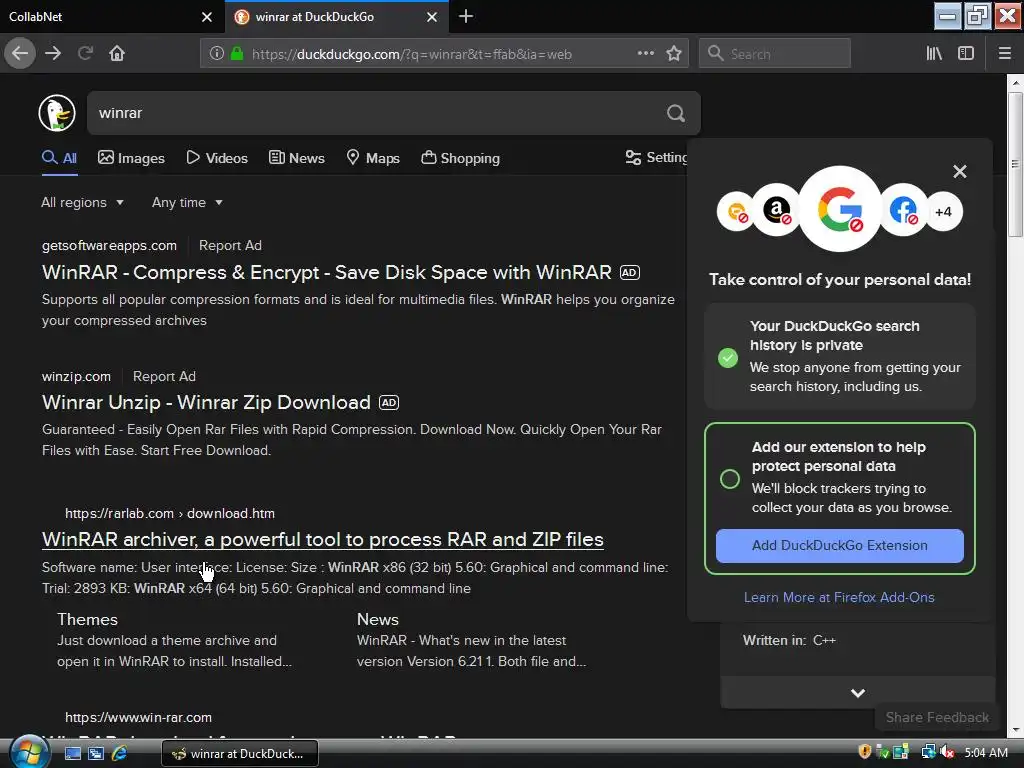Open https://www.win-rar.com result URL
This screenshot has height=768, width=1024.
(x=138, y=717)
